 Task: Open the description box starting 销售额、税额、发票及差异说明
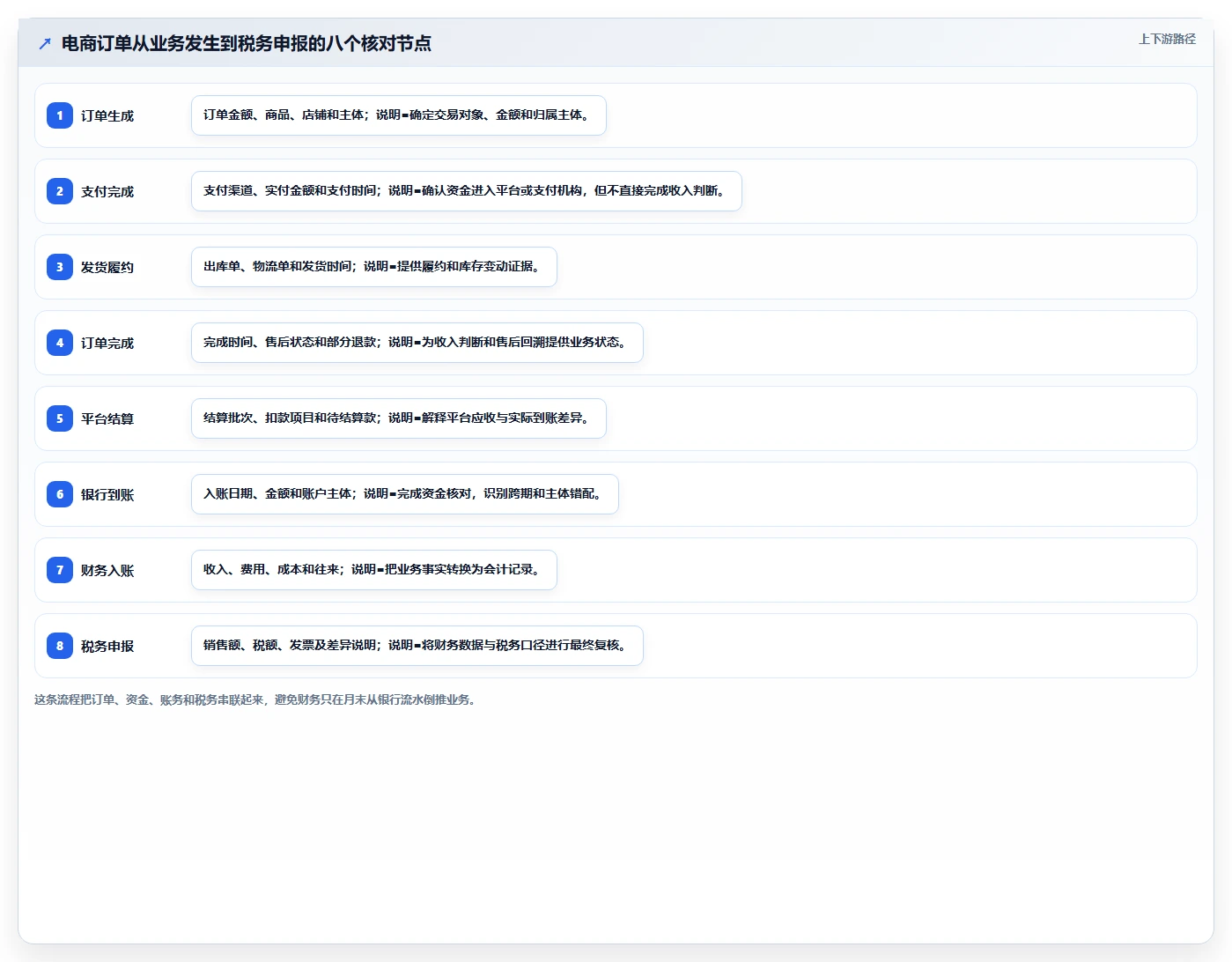(417, 646)
